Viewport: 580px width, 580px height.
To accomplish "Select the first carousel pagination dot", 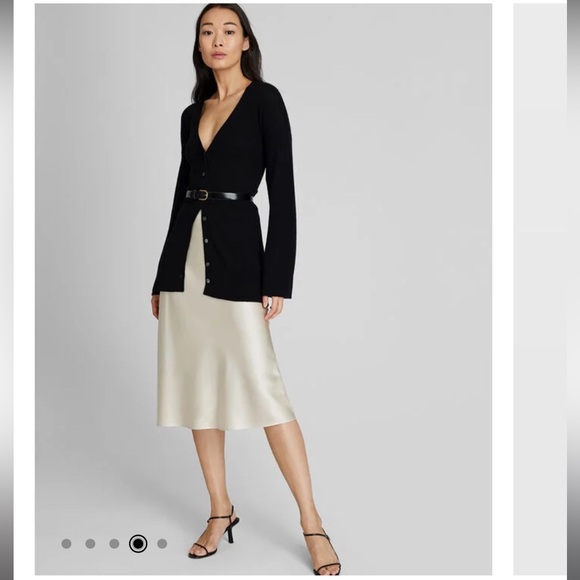I will 66,543.
